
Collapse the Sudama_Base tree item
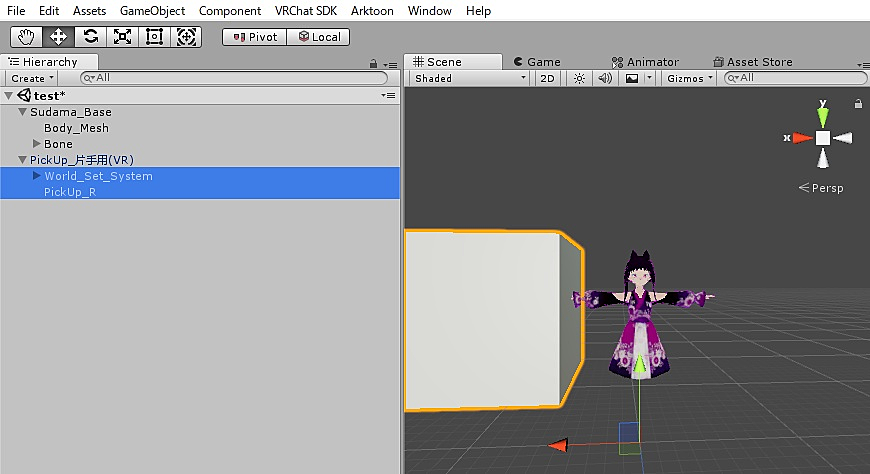tap(23, 112)
